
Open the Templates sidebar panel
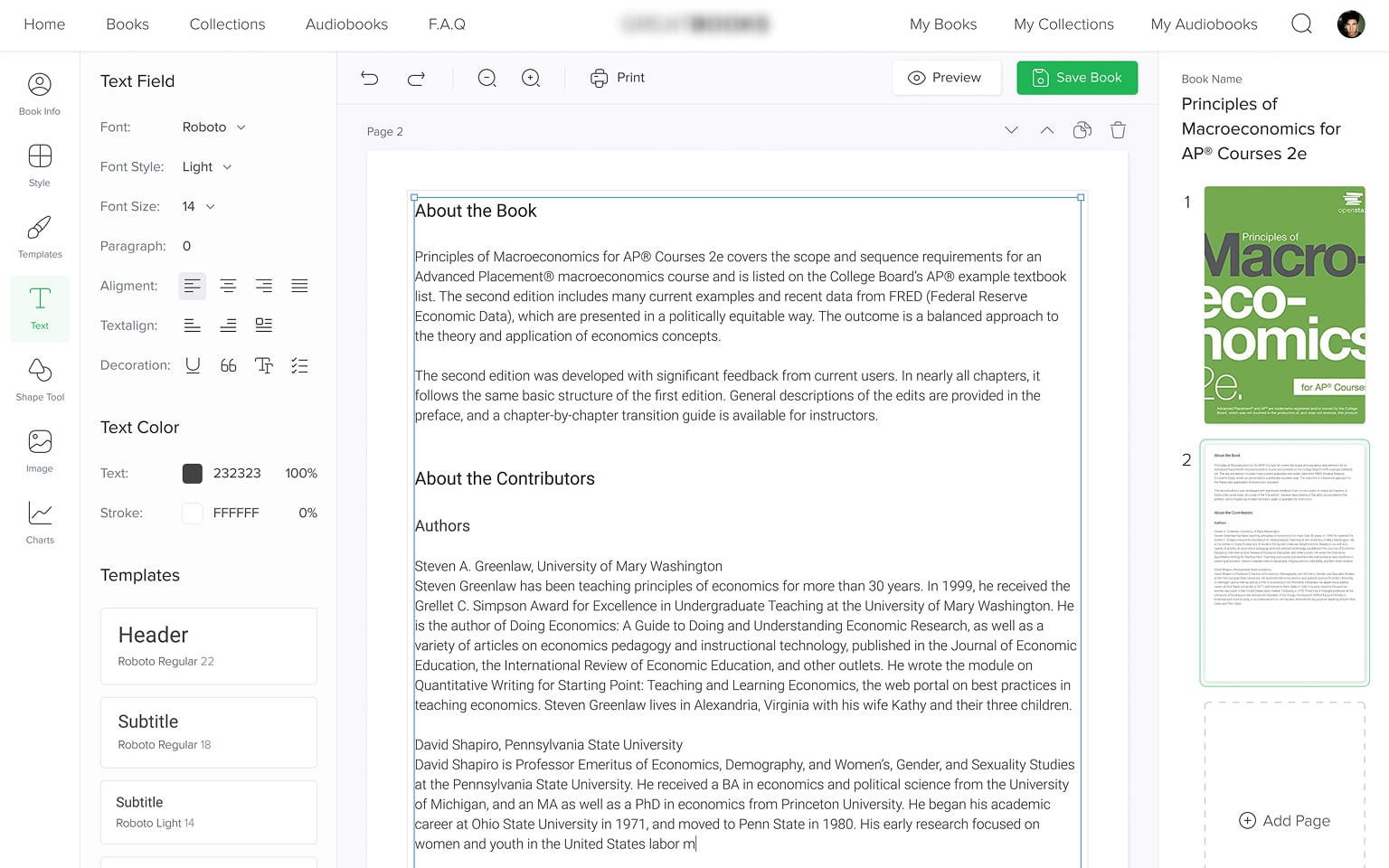40,238
